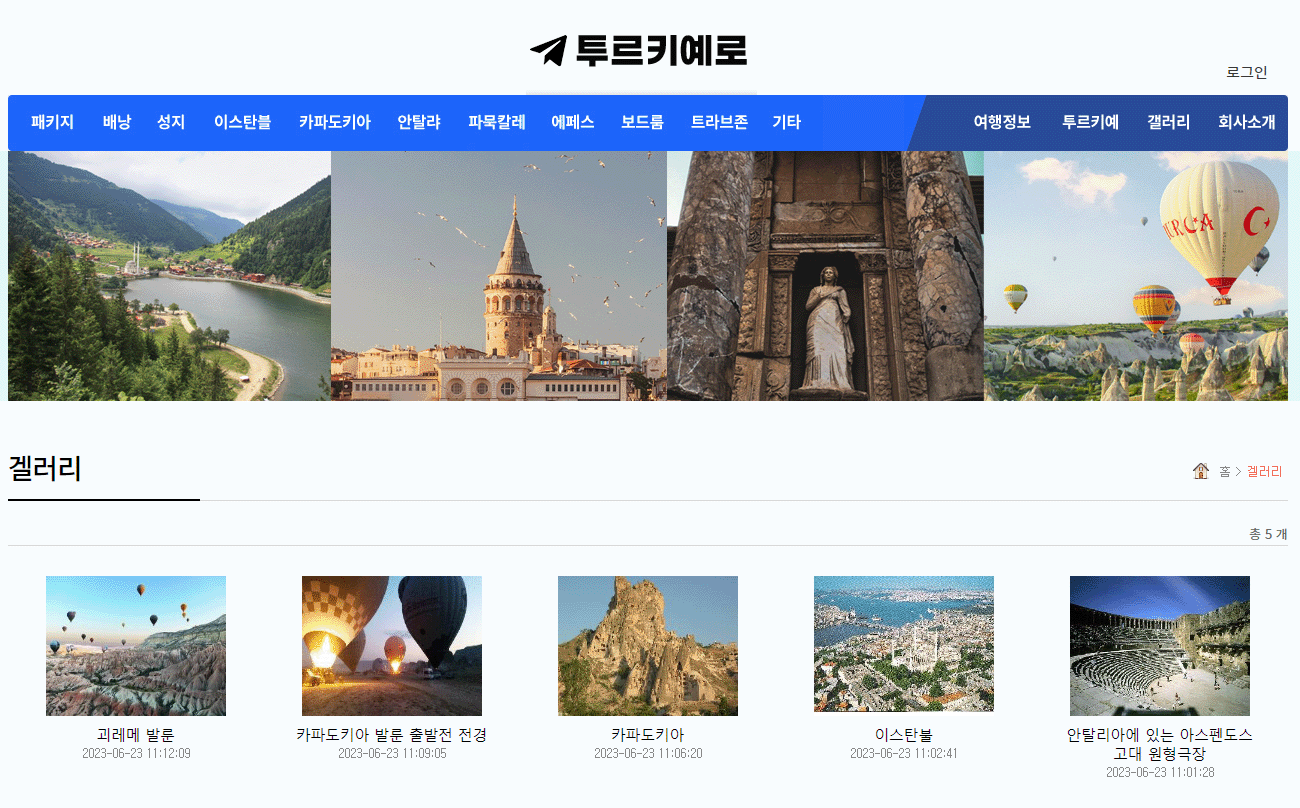Open the 카파도키아 rock castle thumbnail

(x=648, y=646)
